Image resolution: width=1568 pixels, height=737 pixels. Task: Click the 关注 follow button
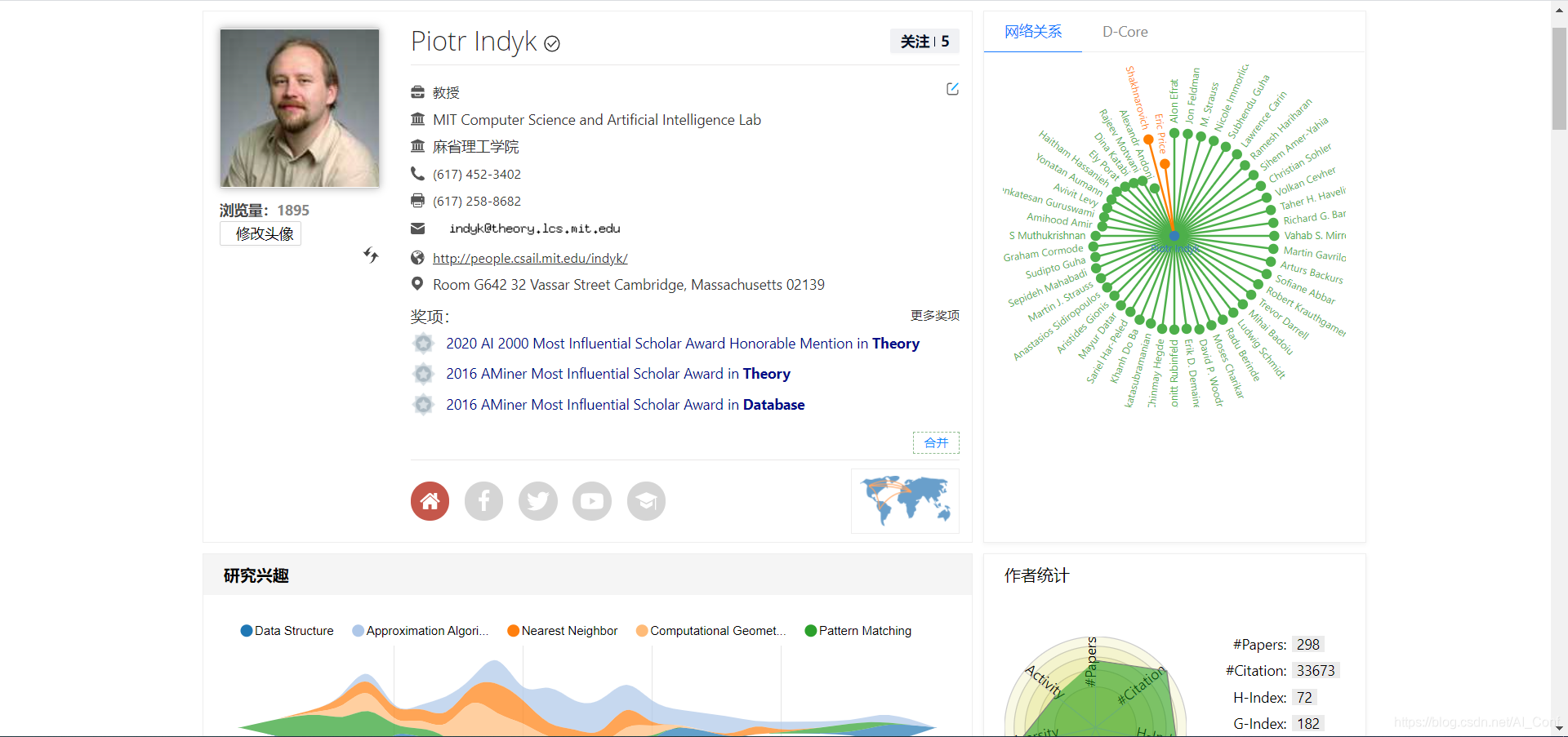pyautogui.click(x=924, y=42)
